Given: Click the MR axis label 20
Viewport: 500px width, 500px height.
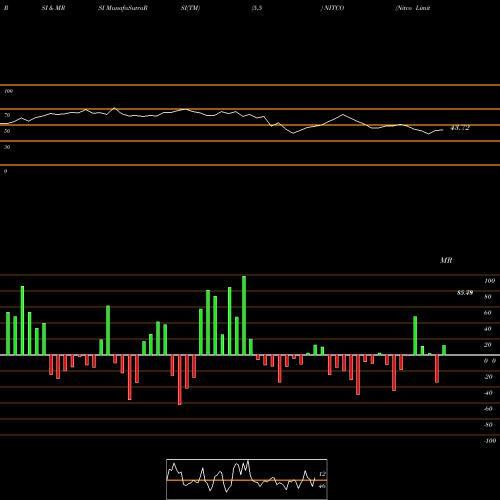Looking at the screenshot, I should click(488, 345).
